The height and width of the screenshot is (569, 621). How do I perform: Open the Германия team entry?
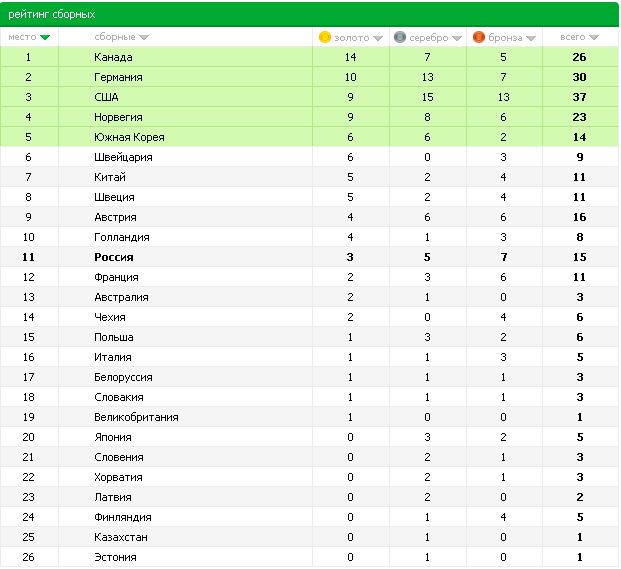pos(118,77)
